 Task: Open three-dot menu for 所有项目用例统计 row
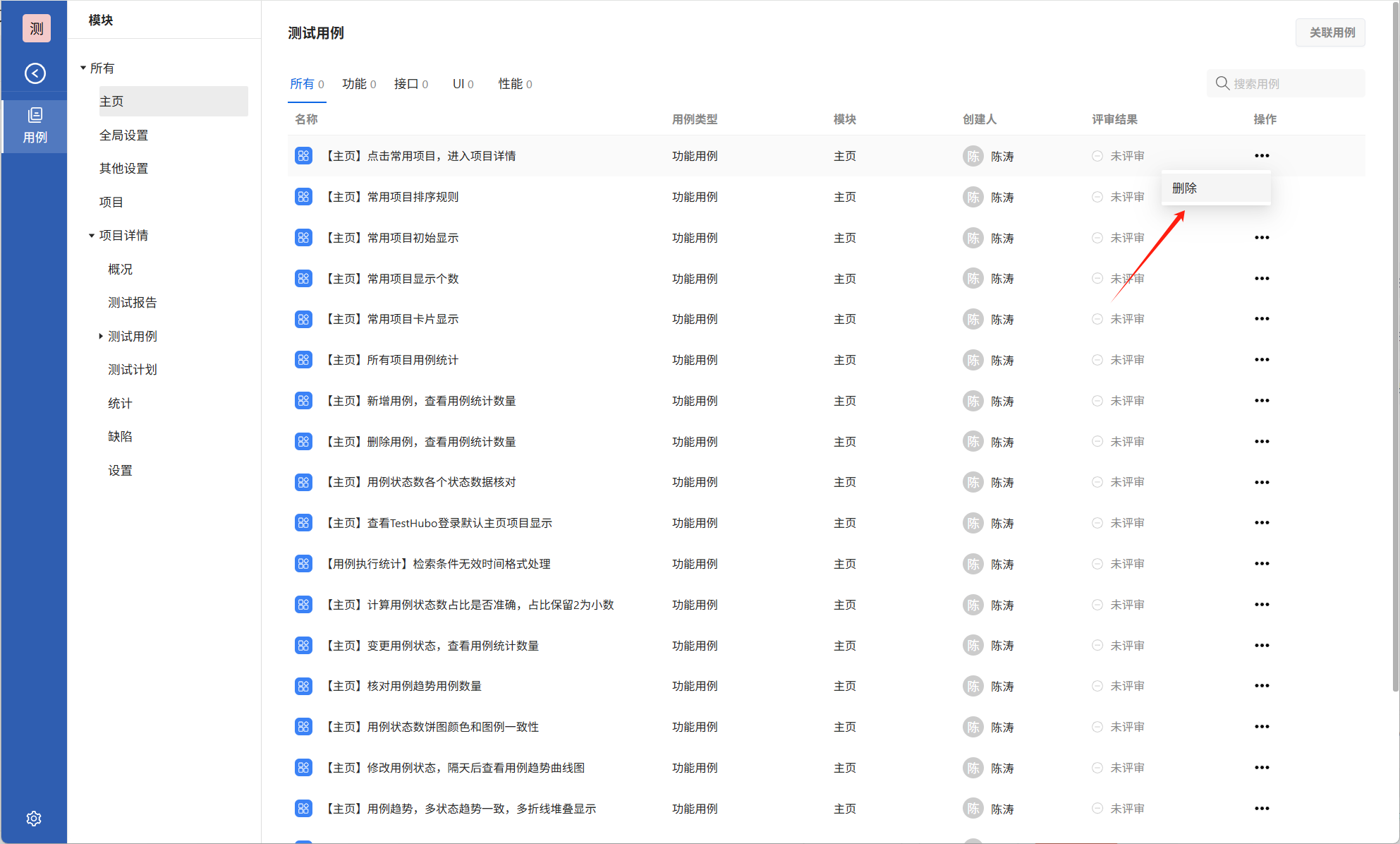(x=1261, y=360)
